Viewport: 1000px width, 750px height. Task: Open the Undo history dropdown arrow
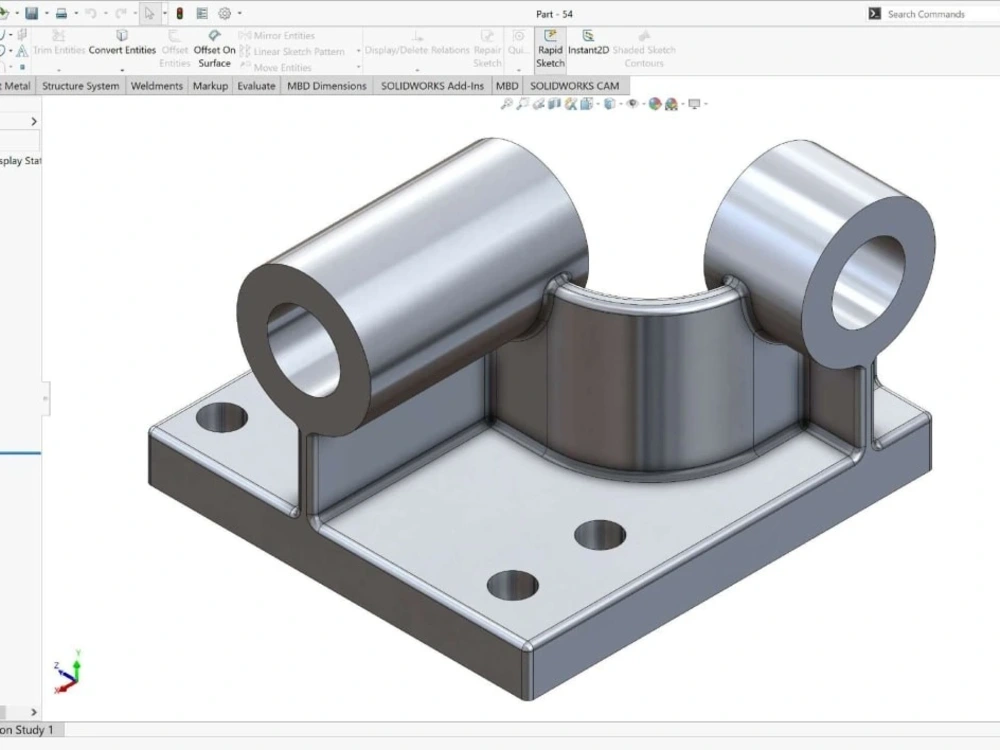(x=105, y=13)
